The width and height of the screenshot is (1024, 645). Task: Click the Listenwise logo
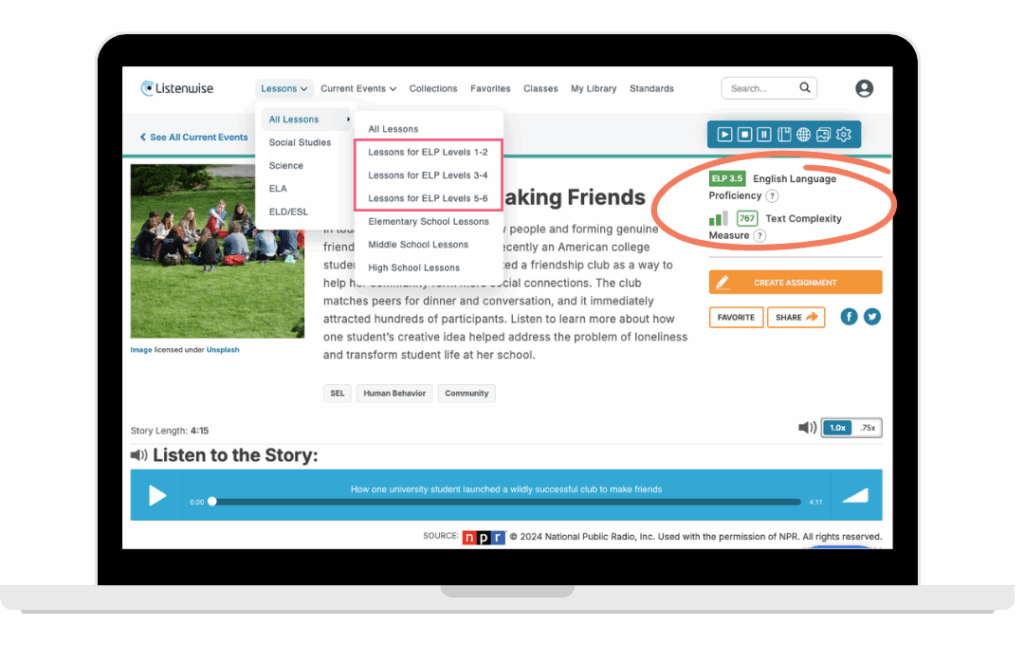coord(177,88)
